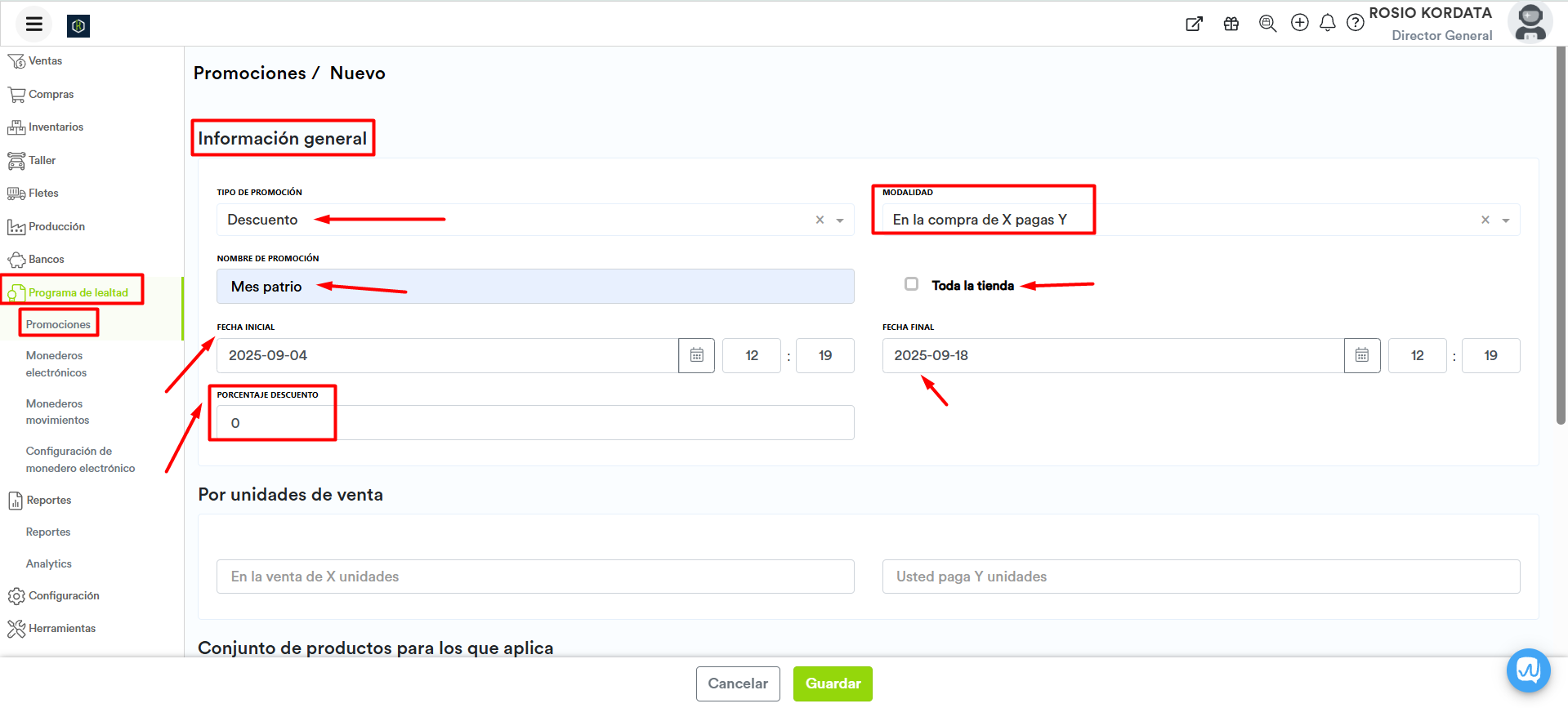Open the chat support bubble
The height and width of the screenshot is (708, 1568).
pyautogui.click(x=1528, y=670)
